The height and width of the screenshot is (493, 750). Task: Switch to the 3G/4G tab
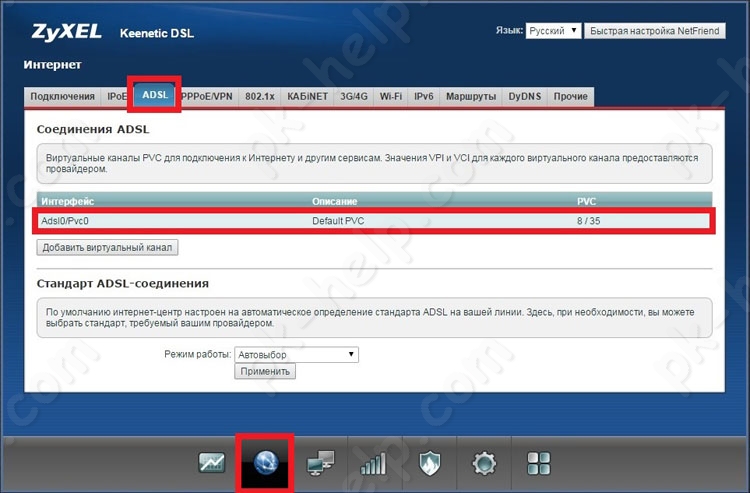click(x=354, y=97)
